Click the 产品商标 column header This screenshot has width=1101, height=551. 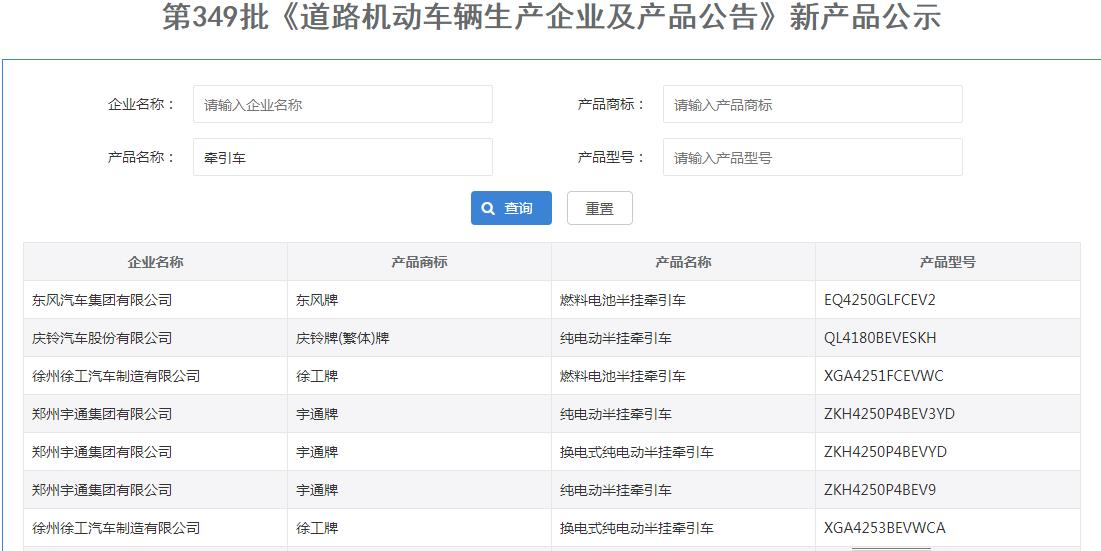coord(419,262)
